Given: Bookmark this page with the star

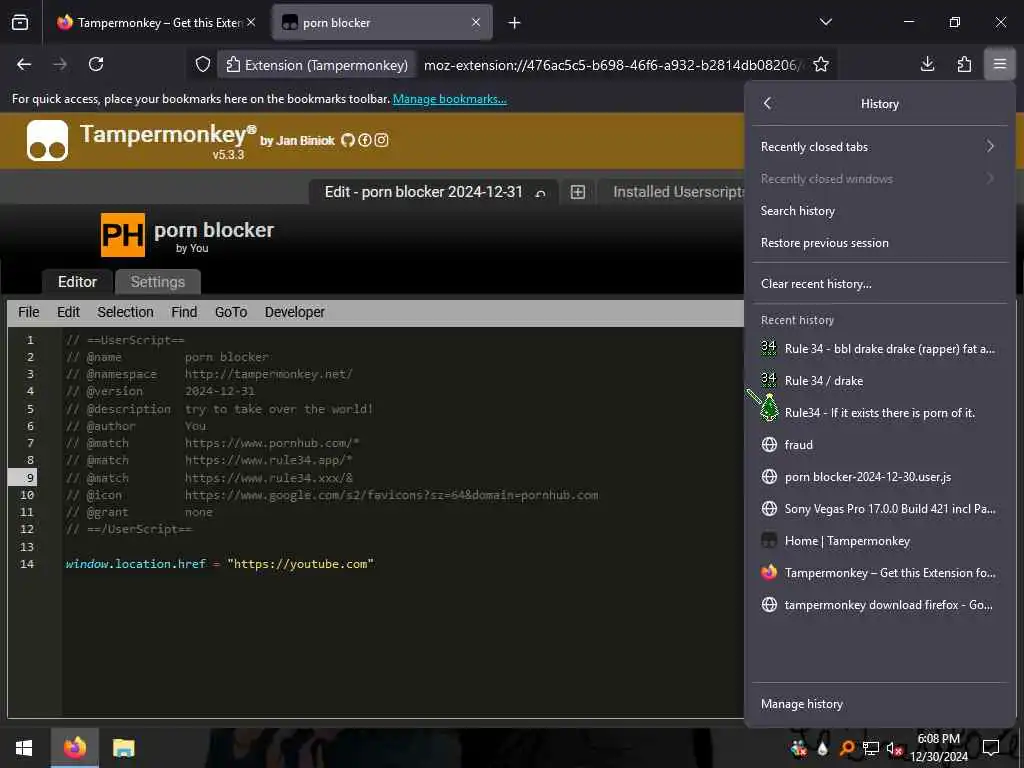Looking at the screenshot, I should tap(821, 65).
